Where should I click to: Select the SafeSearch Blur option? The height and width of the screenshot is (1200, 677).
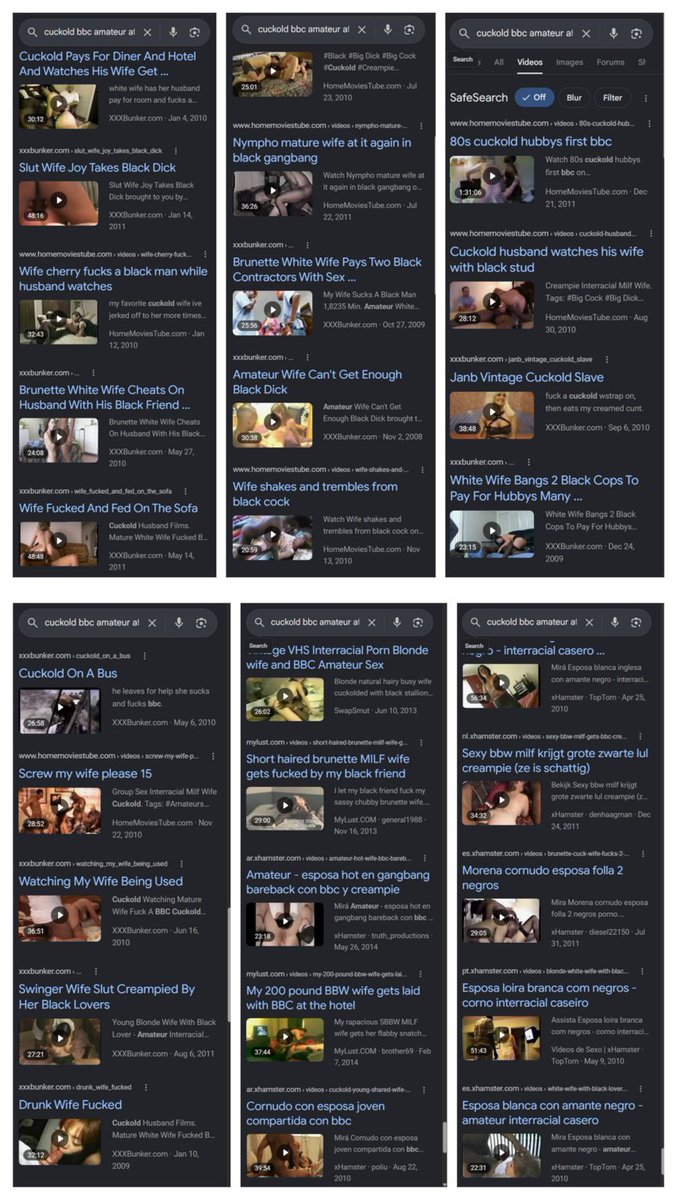pyautogui.click(x=574, y=98)
